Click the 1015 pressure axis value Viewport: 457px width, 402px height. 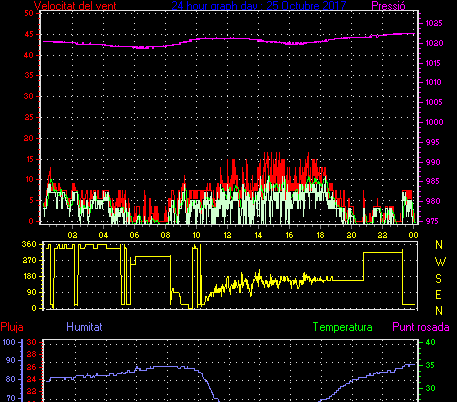[x=434, y=63]
